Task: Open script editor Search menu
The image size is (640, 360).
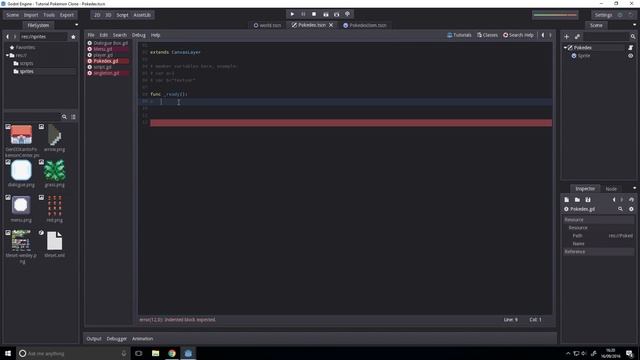Action: [120, 35]
